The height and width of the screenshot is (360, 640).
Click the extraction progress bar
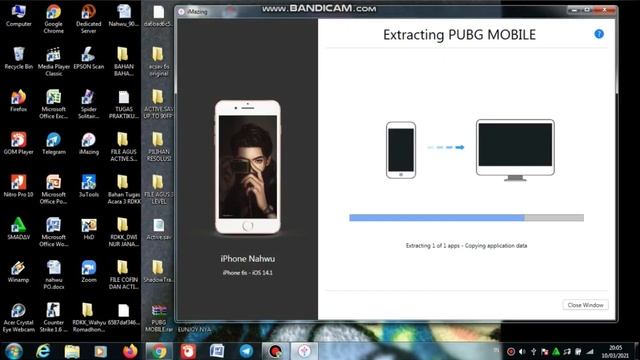click(467, 218)
